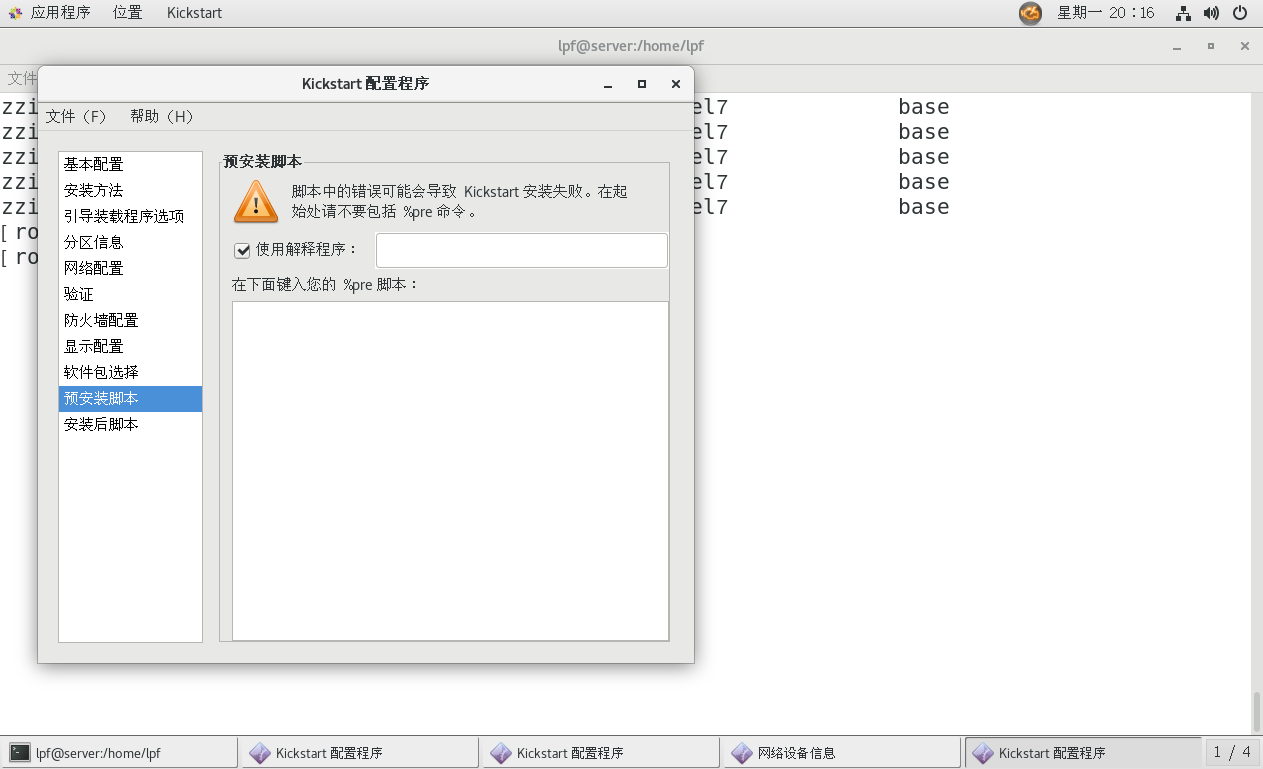Switch to 网络设备信息 taskbar entry
Screen dimensions: 1263x769
[842, 753]
